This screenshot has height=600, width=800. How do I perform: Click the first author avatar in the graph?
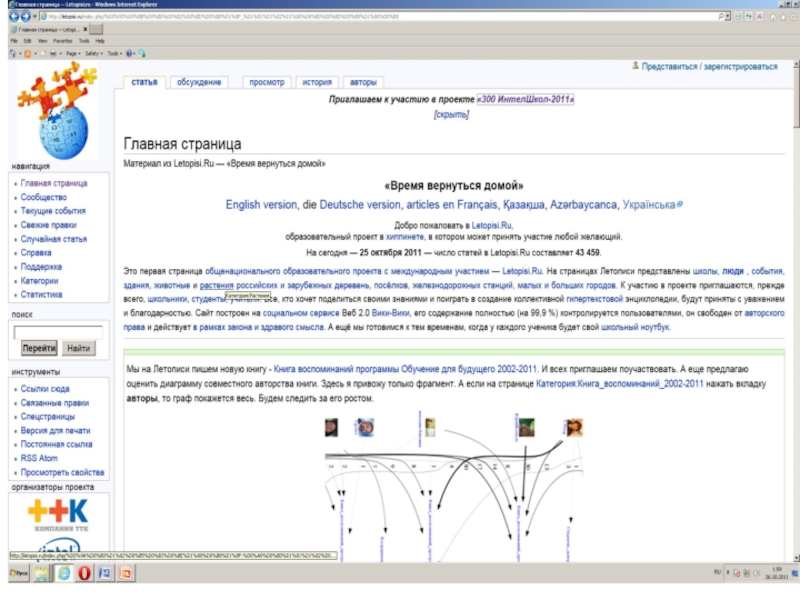[331, 427]
